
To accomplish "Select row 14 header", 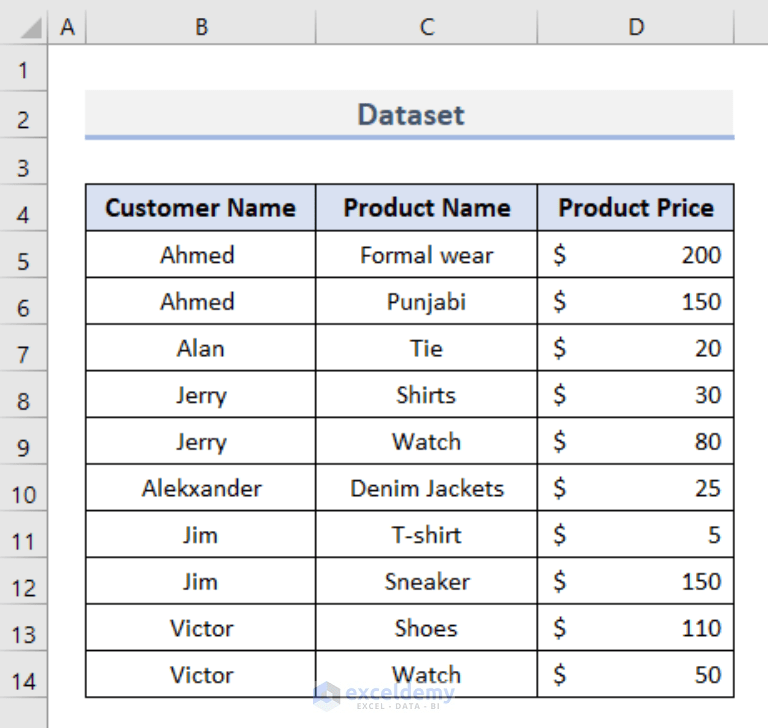I will pos(23,675).
